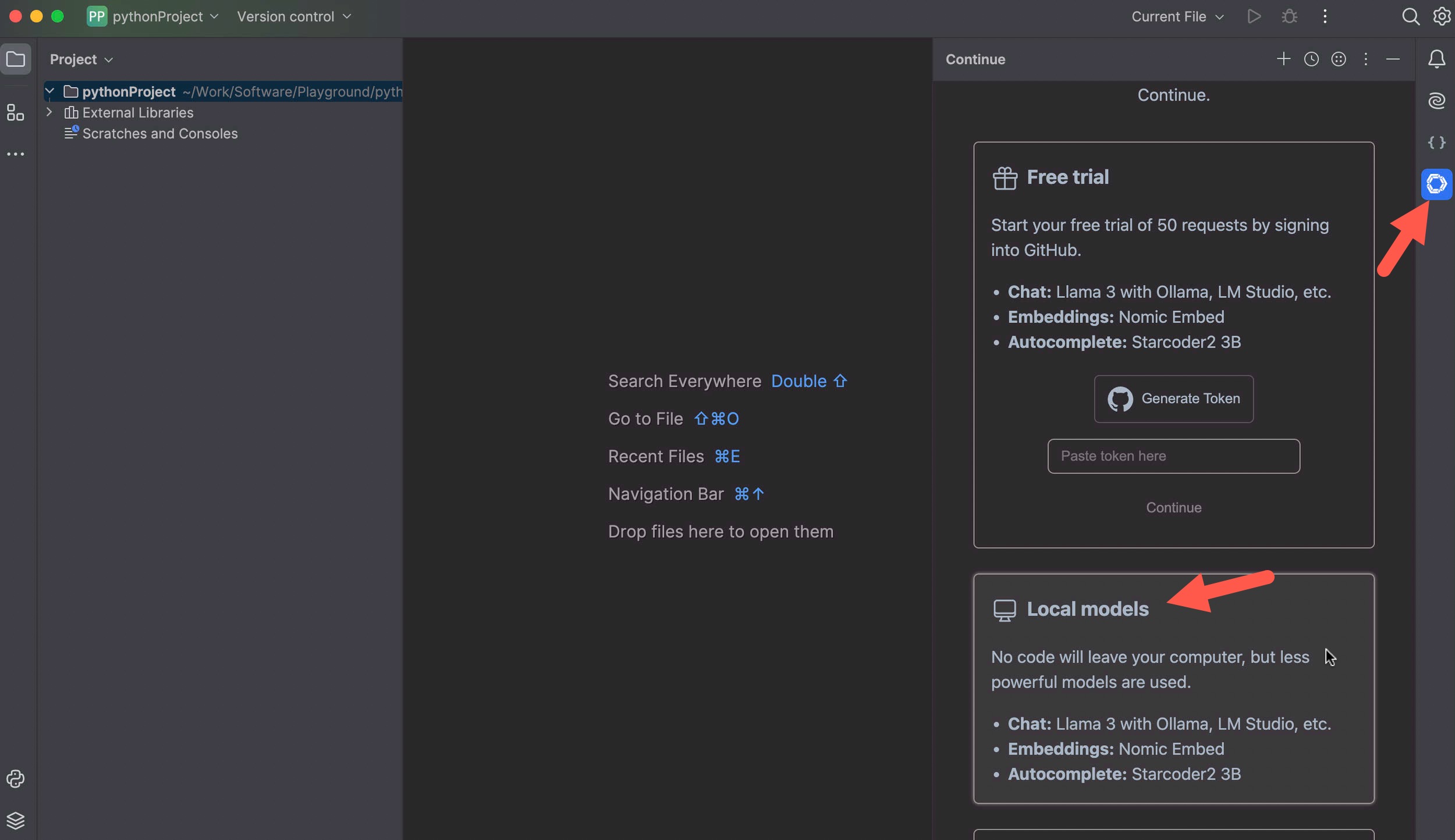The height and width of the screenshot is (840, 1455).
Task: Open the Project view dropdown
Action: click(x=81, y=59)
